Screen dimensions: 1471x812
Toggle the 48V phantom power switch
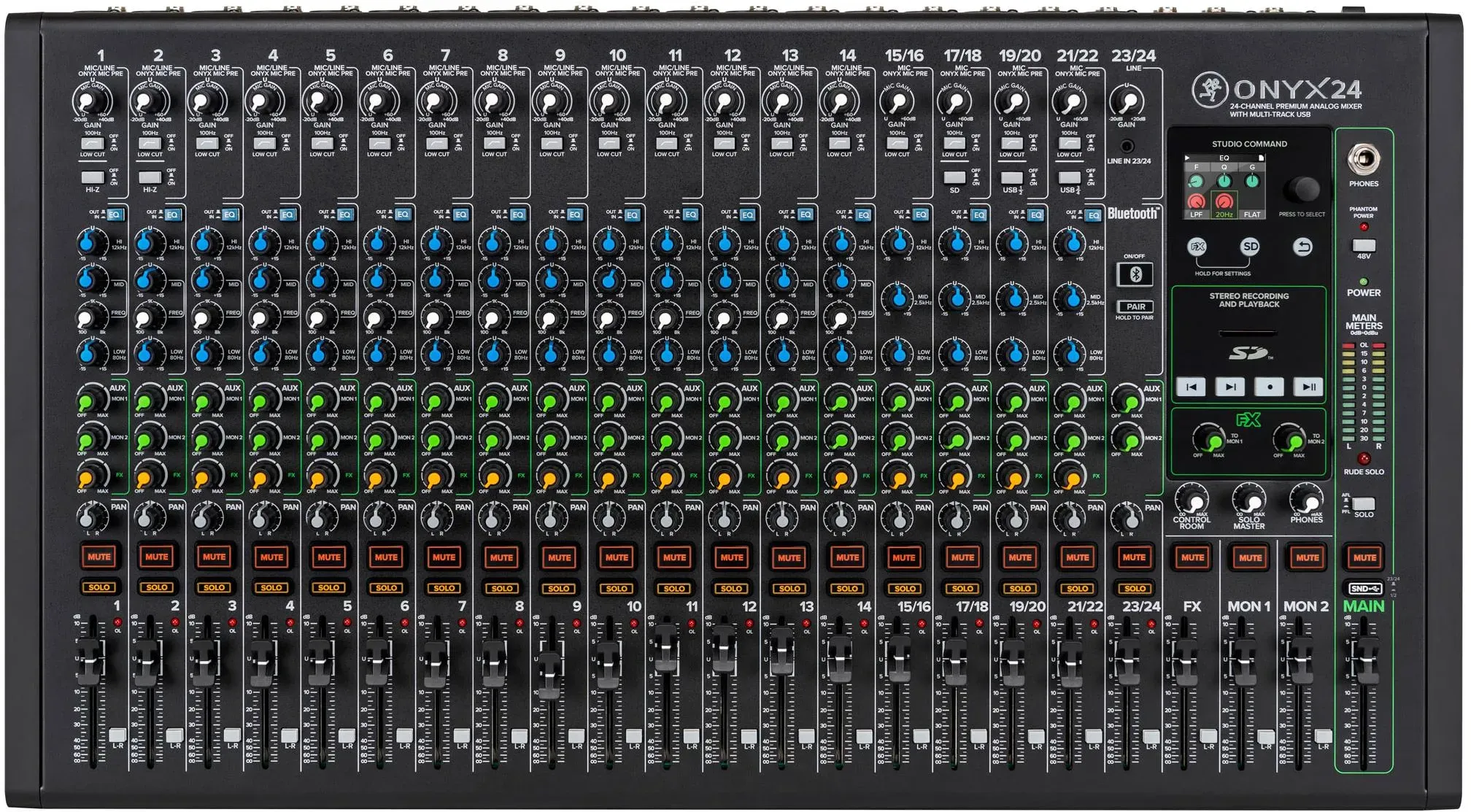1363,245
